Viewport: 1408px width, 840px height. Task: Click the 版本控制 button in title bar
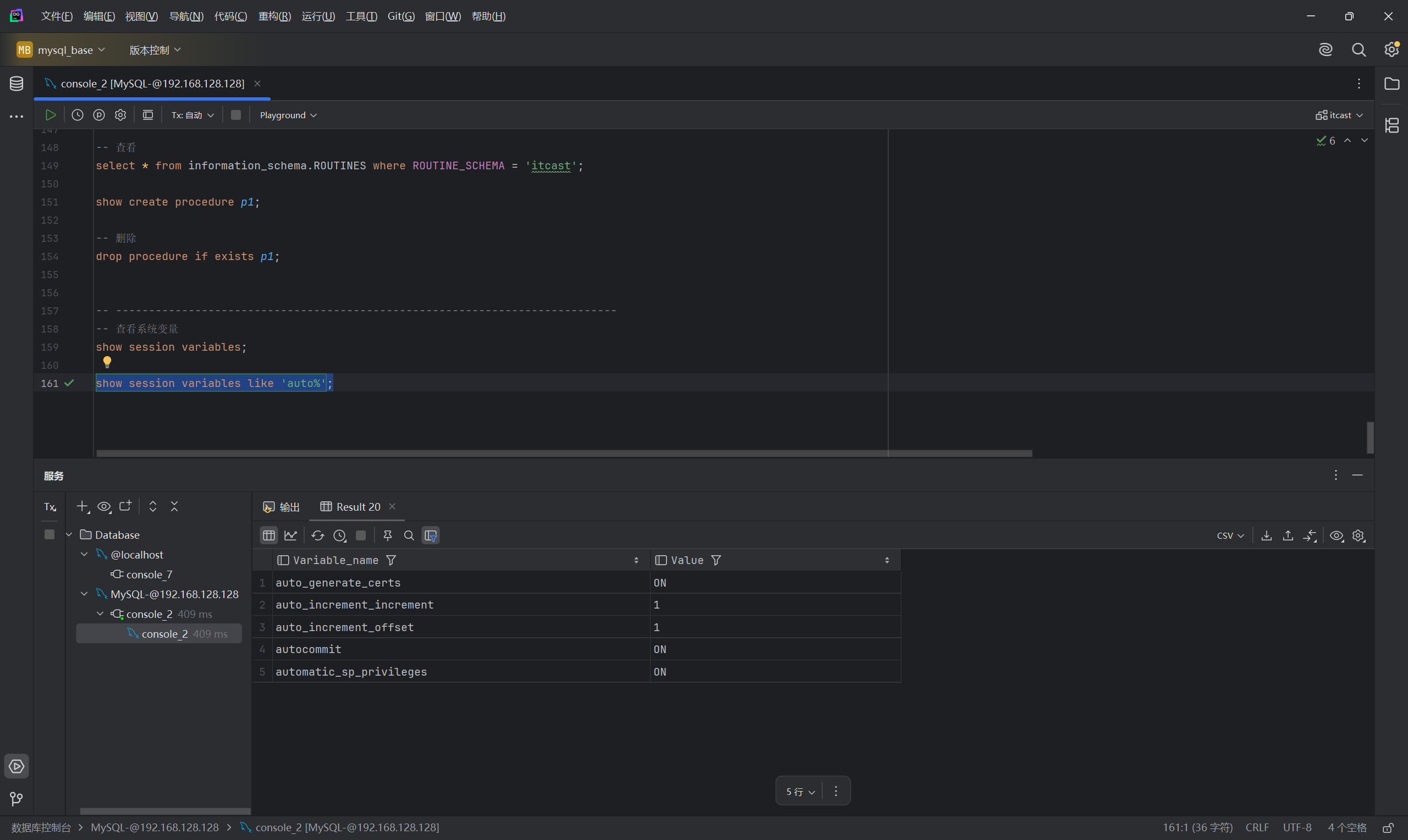(155, 50)
